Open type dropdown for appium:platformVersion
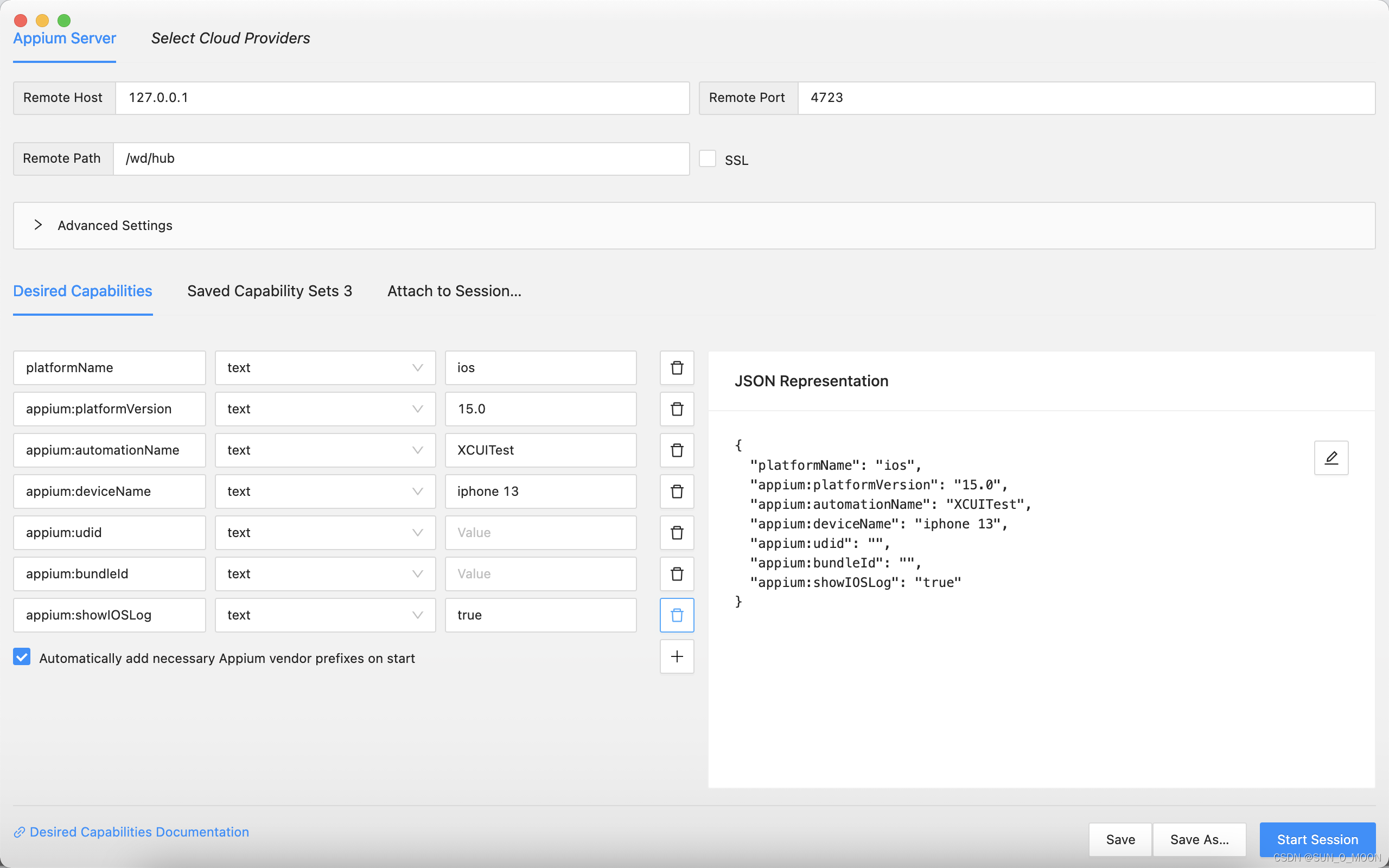 pyautogui.click(x=326, y=409)
